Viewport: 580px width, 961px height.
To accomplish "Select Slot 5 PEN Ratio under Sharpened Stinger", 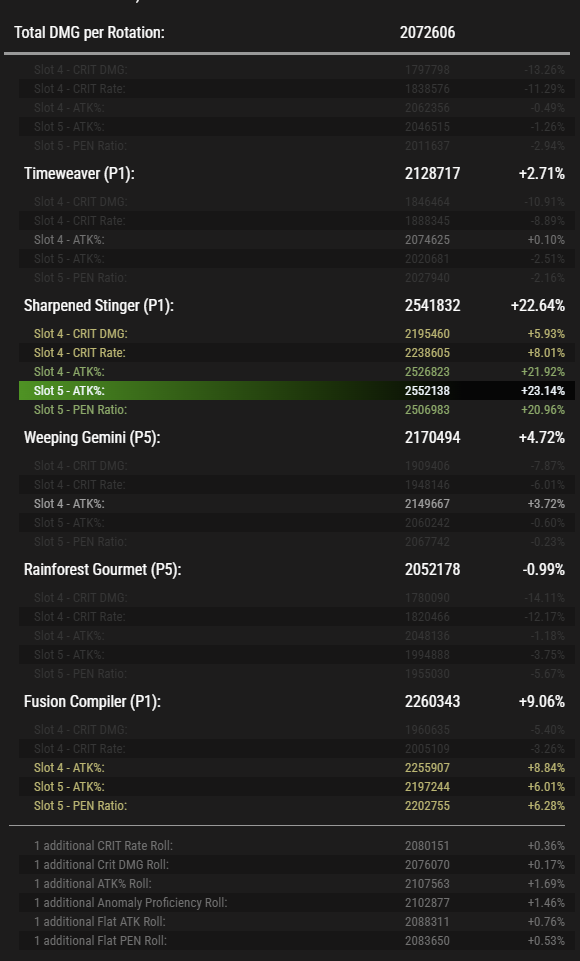I will click(x=297, y=409).
